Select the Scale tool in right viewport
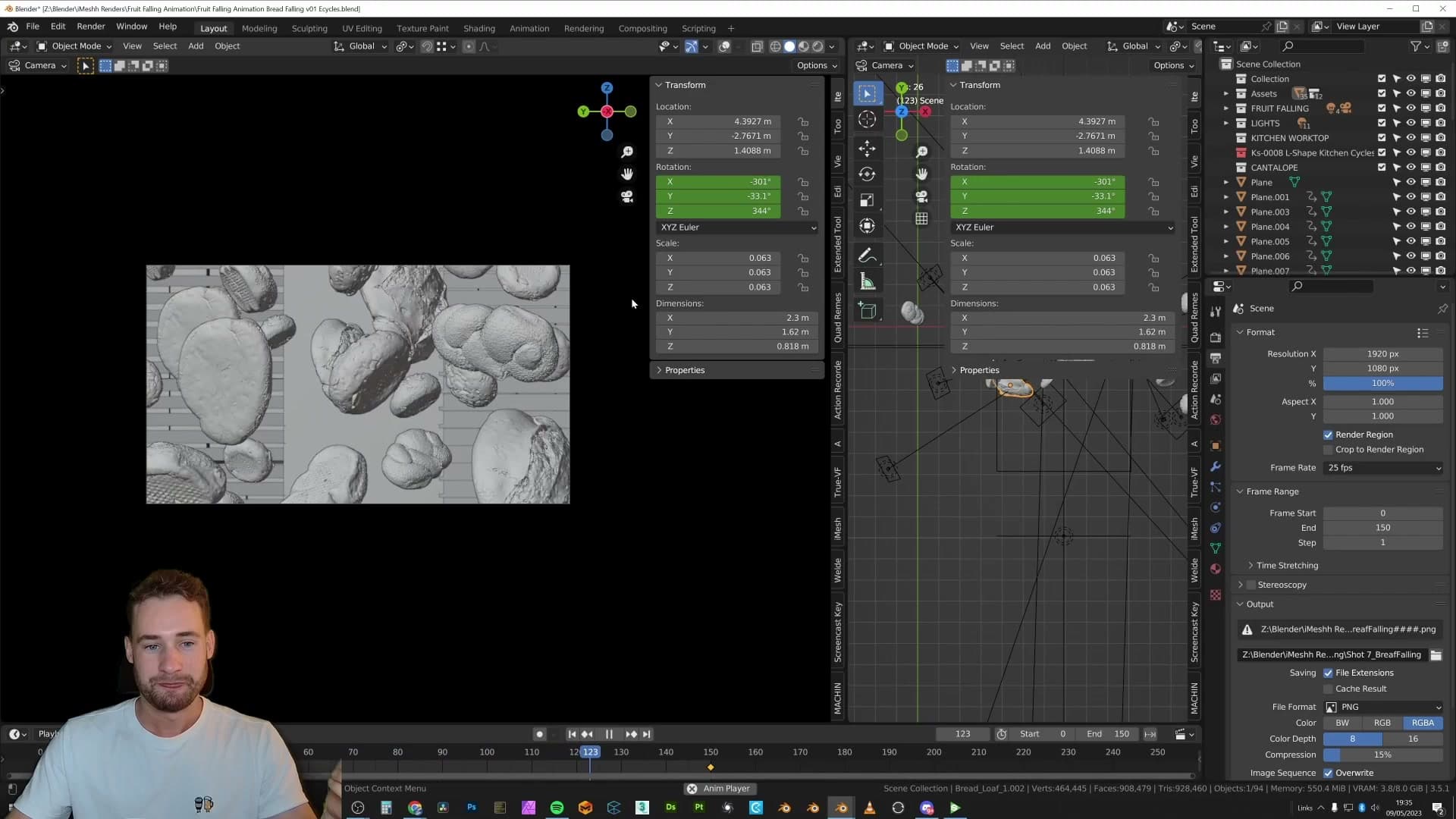 pyautogui.click(x=868, y=199)
